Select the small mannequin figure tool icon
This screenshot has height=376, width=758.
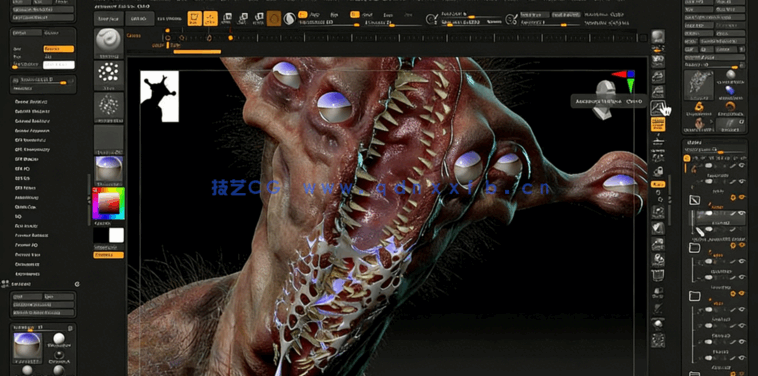tap(699, 123)
